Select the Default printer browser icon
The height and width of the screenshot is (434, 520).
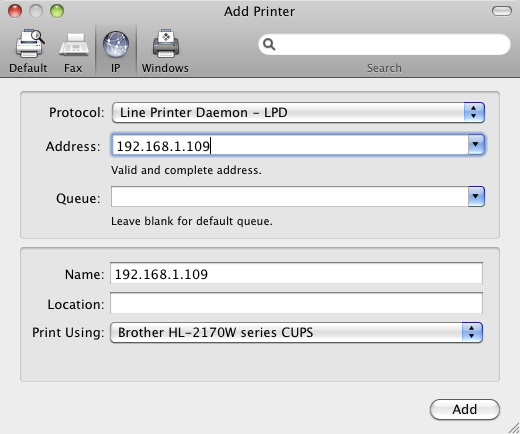pyautogui.click(x=29, y=44)
